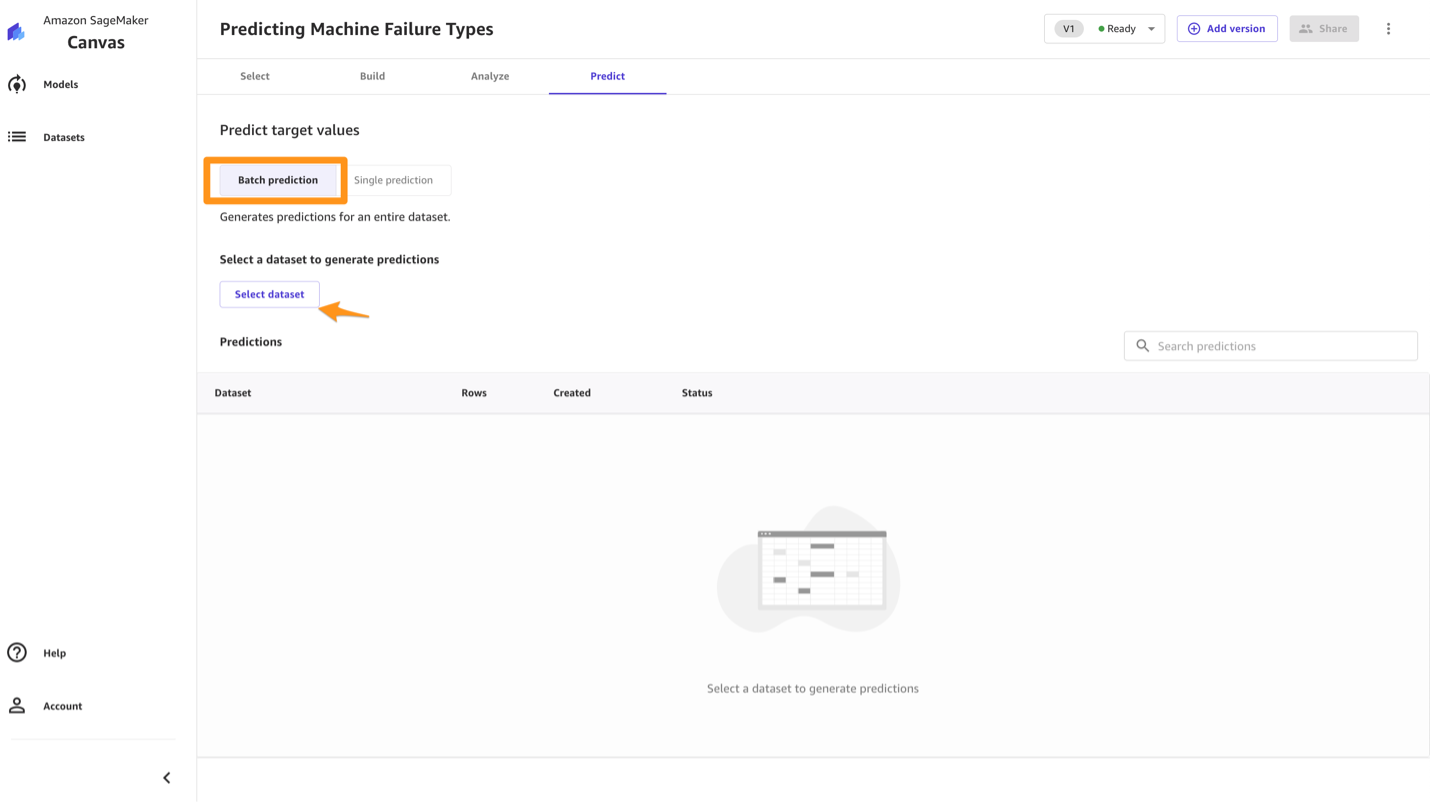1430x806 pixels.
Task: Focus the Search predictions field
Action: (x=1271, y=346)
